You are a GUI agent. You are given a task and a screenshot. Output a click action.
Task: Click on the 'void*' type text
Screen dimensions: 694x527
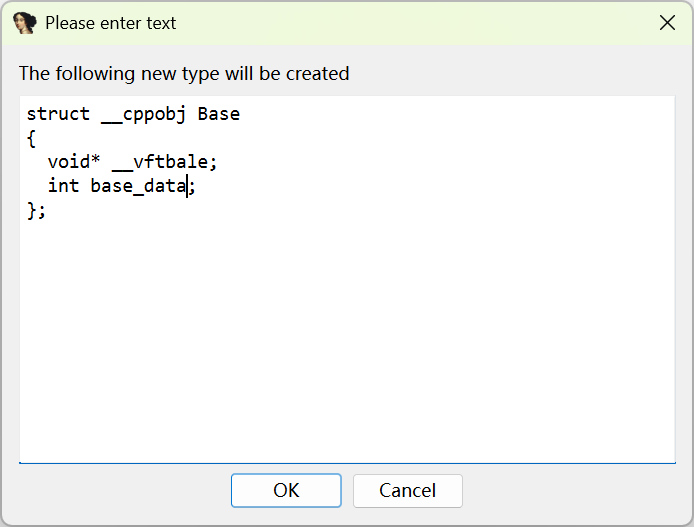(74, 162)
